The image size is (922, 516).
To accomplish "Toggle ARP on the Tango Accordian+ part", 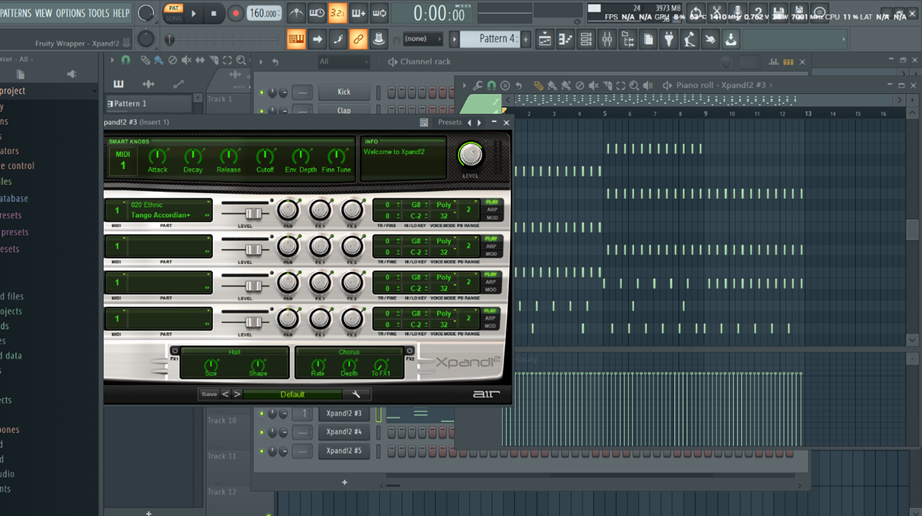I will click(492, 210).
